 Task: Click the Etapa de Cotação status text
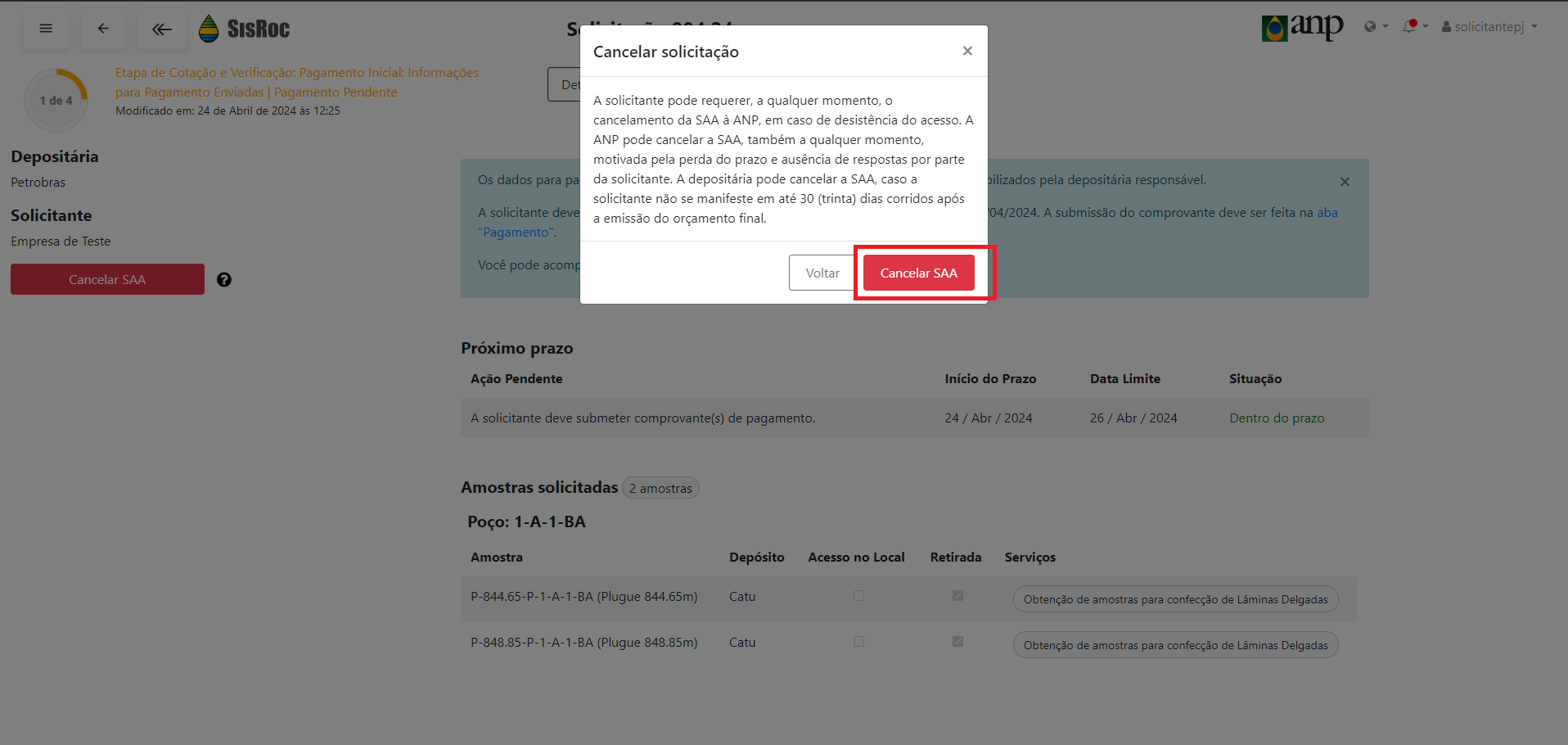tap(297, 82)
